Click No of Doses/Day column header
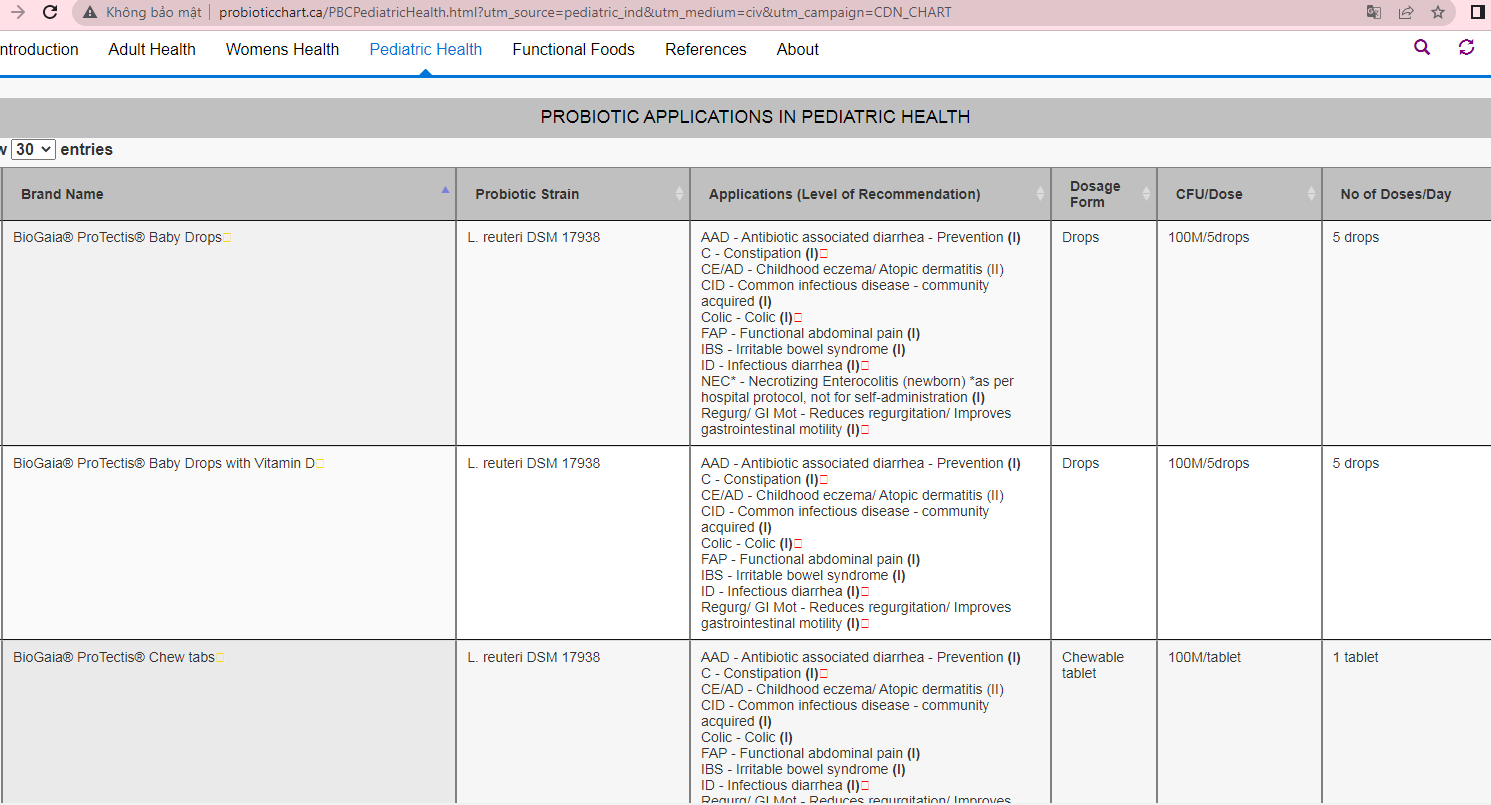 pos(1406,194)
